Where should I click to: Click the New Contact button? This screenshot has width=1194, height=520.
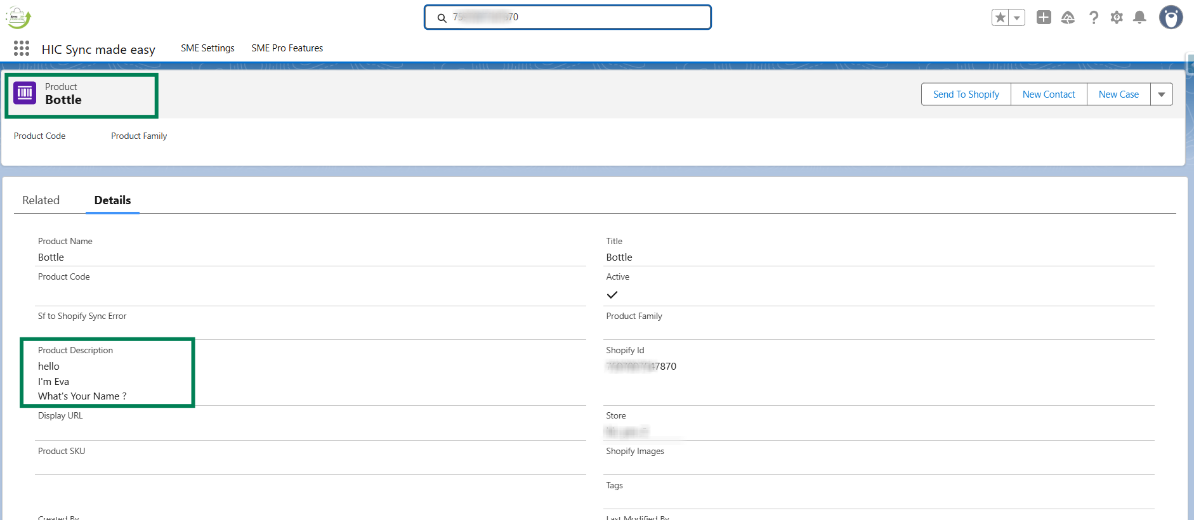(x=1049, y=94)
